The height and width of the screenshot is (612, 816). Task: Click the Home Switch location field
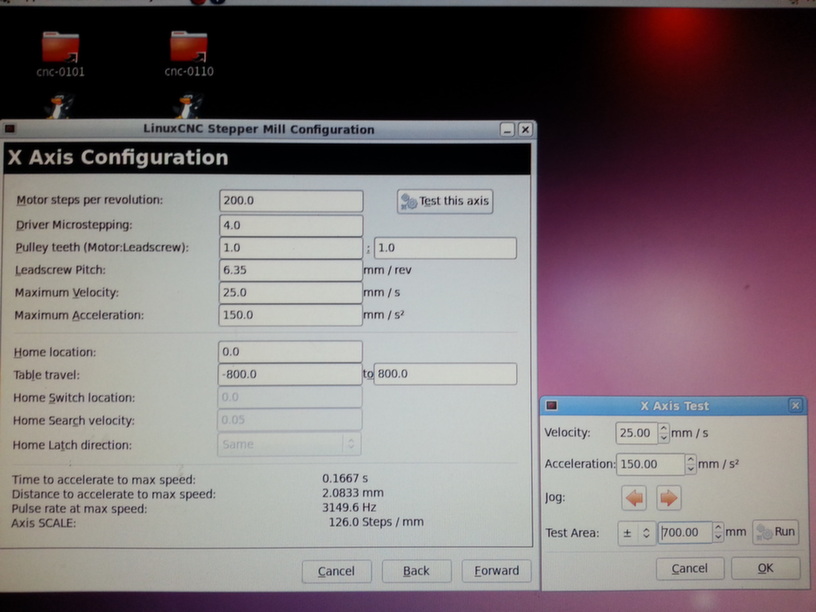[x=290, y=398]
